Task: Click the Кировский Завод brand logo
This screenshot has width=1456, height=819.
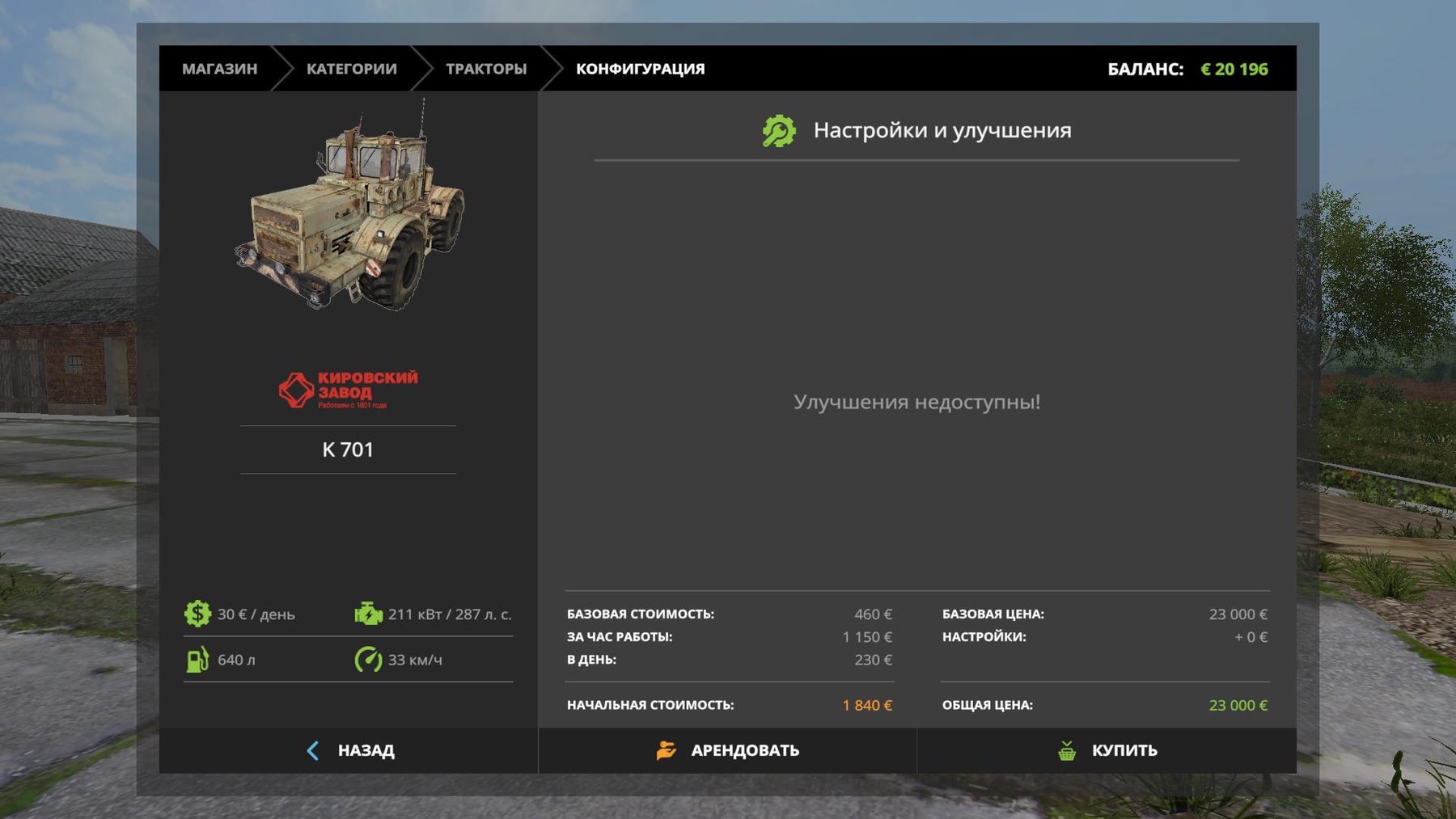Action: (x=349, y=390)
